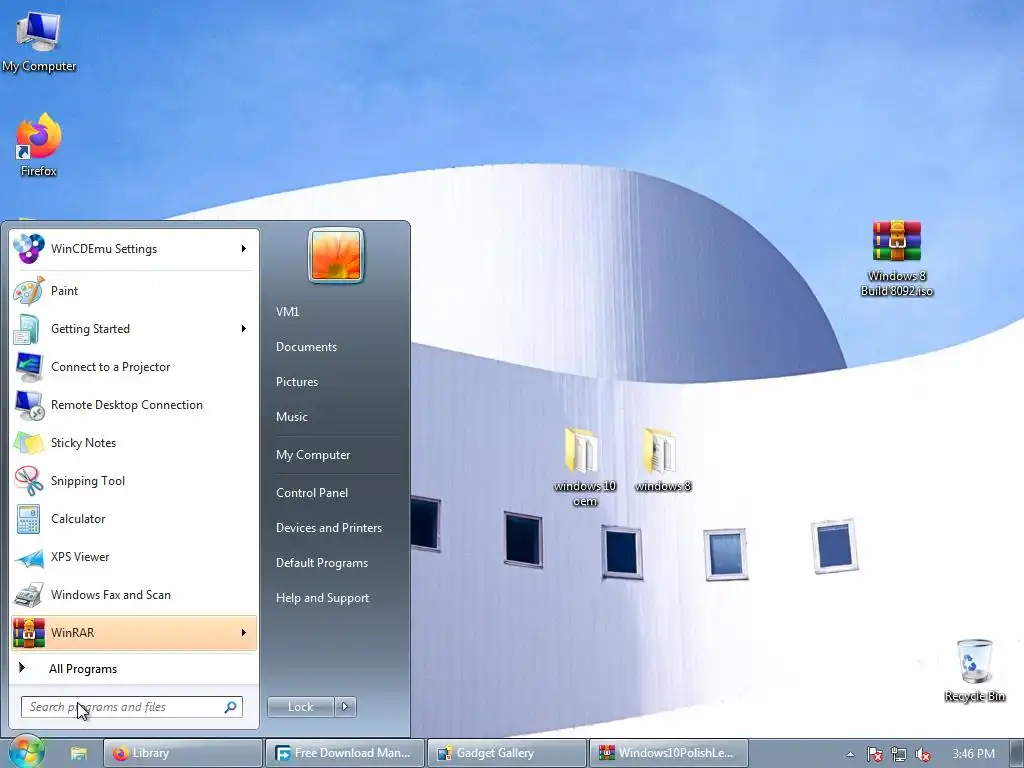Open the XPS Viewer icon
Image resolution: width=1024 pixels, height=768 pixels.
pos(28,557)
